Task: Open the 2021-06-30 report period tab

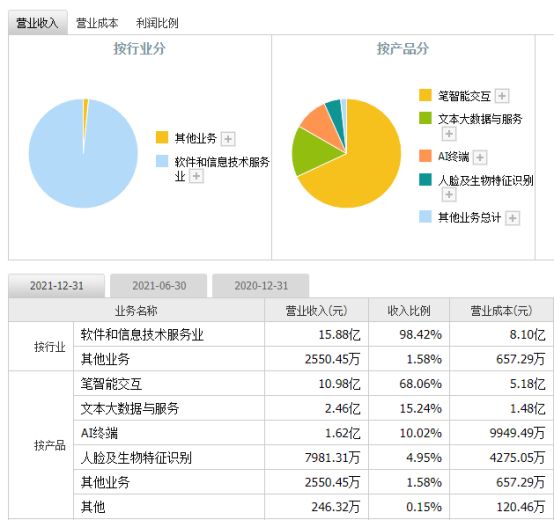Action: tap(159, 285)
